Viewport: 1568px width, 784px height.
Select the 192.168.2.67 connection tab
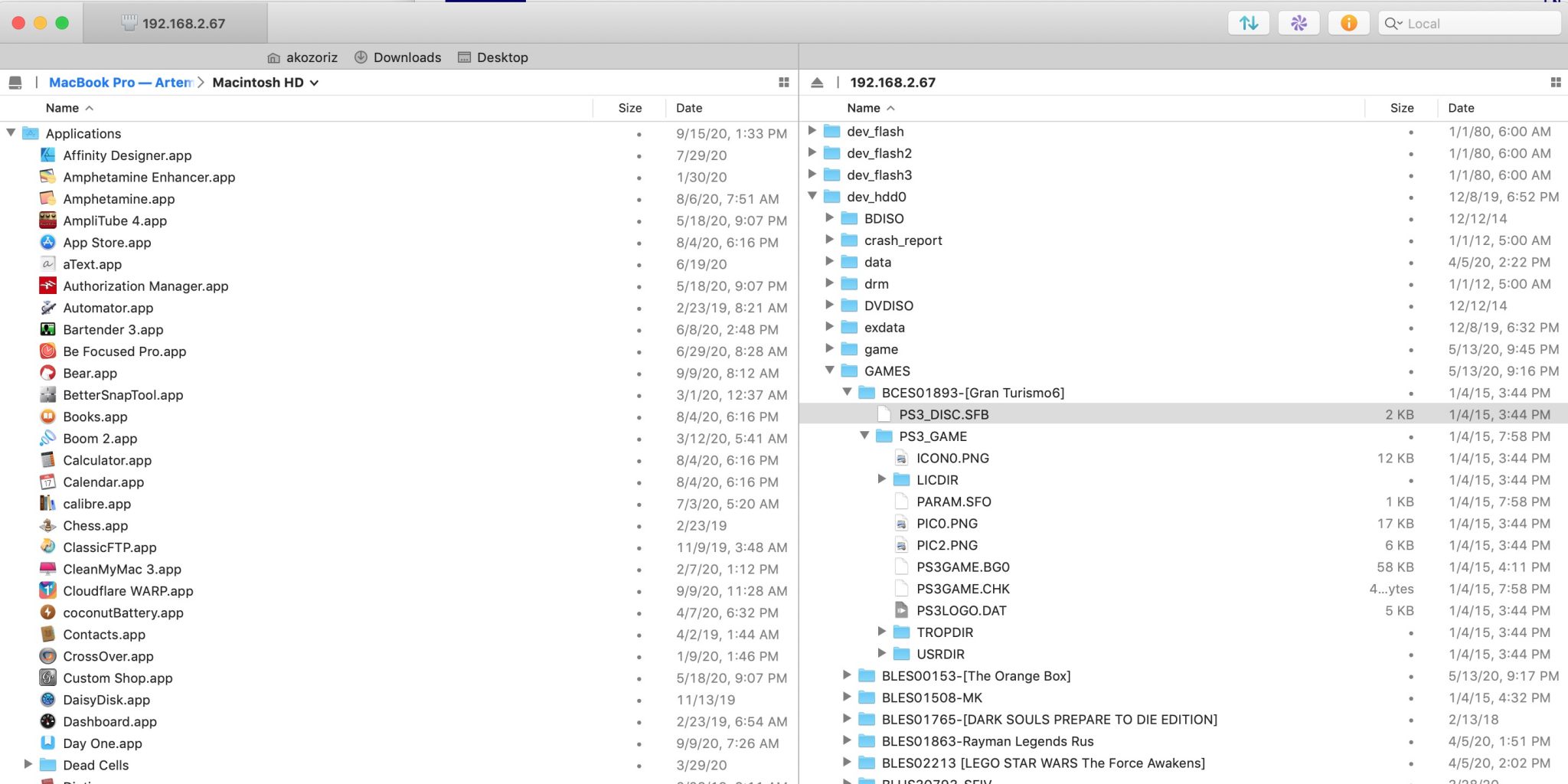(x=175, y=23)
